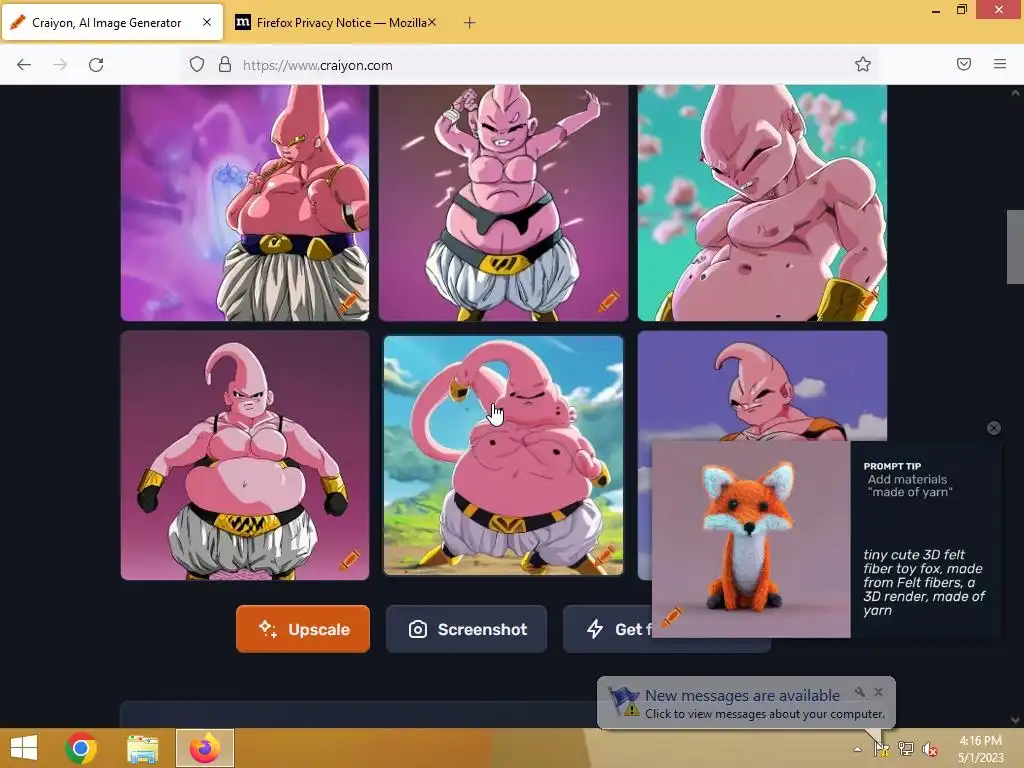Launch Google Chrome from the taskbar
Image resolution: width=1024 pixels, height=768 pixels.
point(81,748)
